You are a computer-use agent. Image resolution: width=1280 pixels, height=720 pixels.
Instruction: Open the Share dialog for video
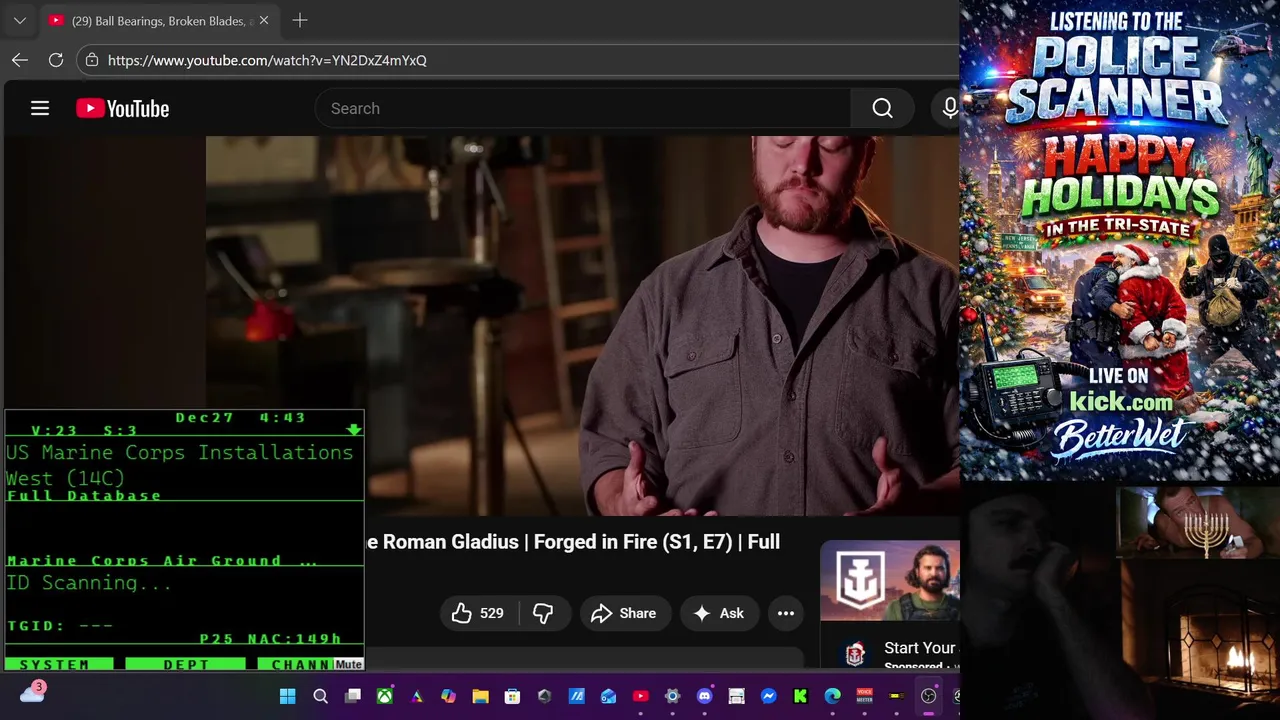click(x=624, y=613)
